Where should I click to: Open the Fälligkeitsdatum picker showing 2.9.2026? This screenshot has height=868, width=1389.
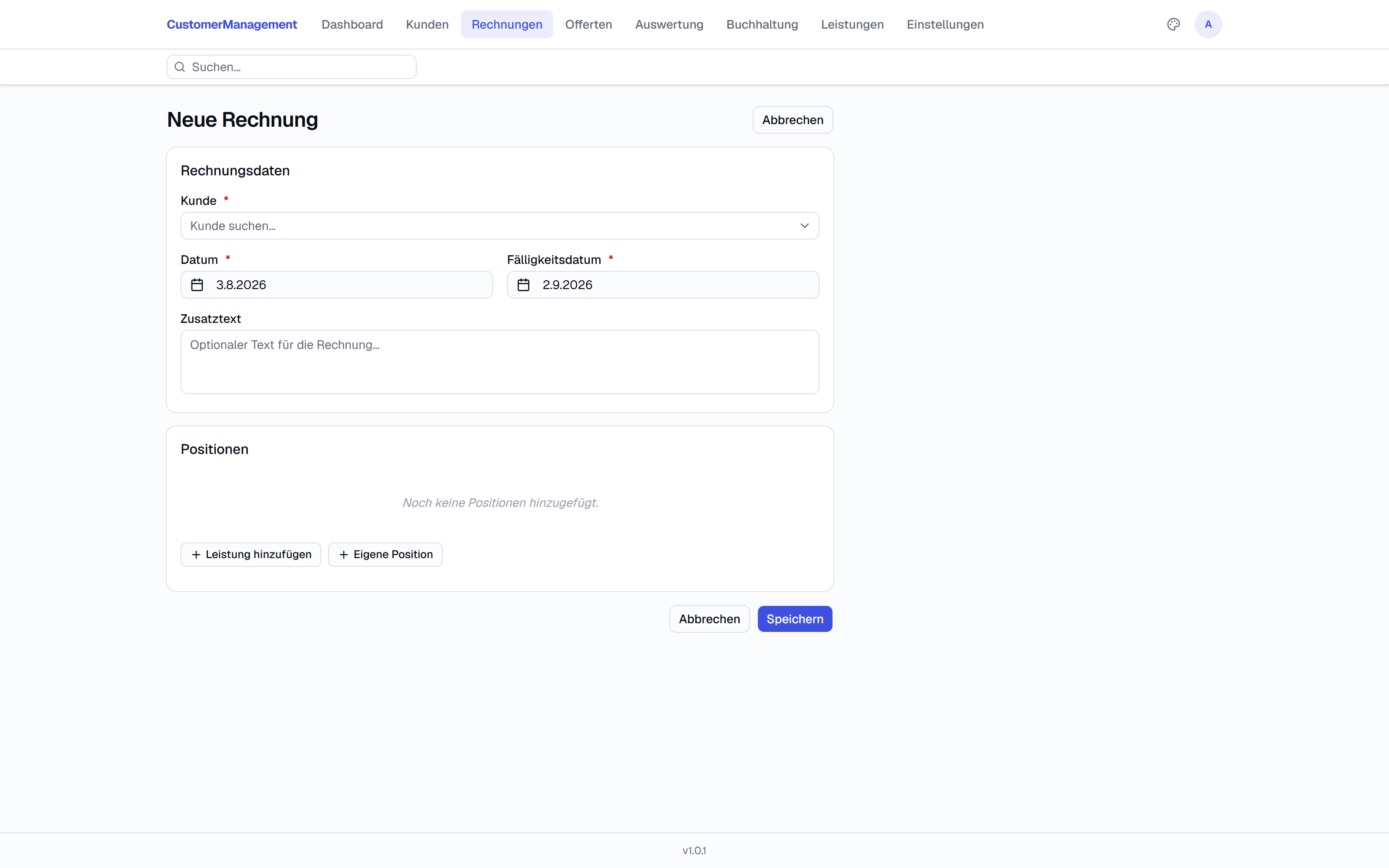pos(663,285)
